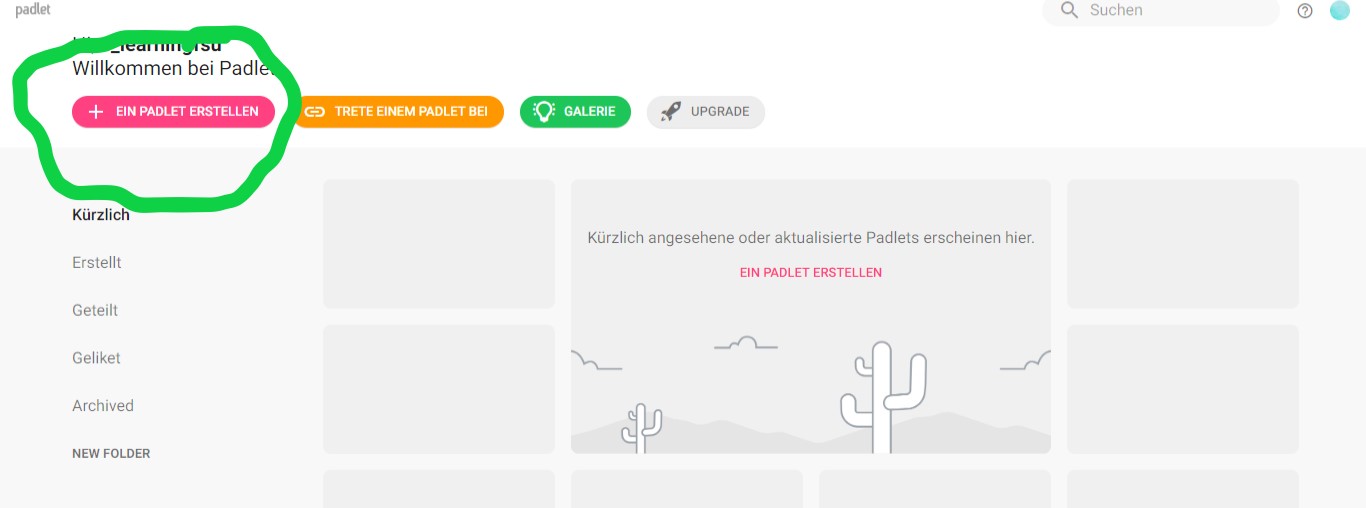Open the Galerie button
The width and height of the screenshot is (1366, 508).
point(575,112)
